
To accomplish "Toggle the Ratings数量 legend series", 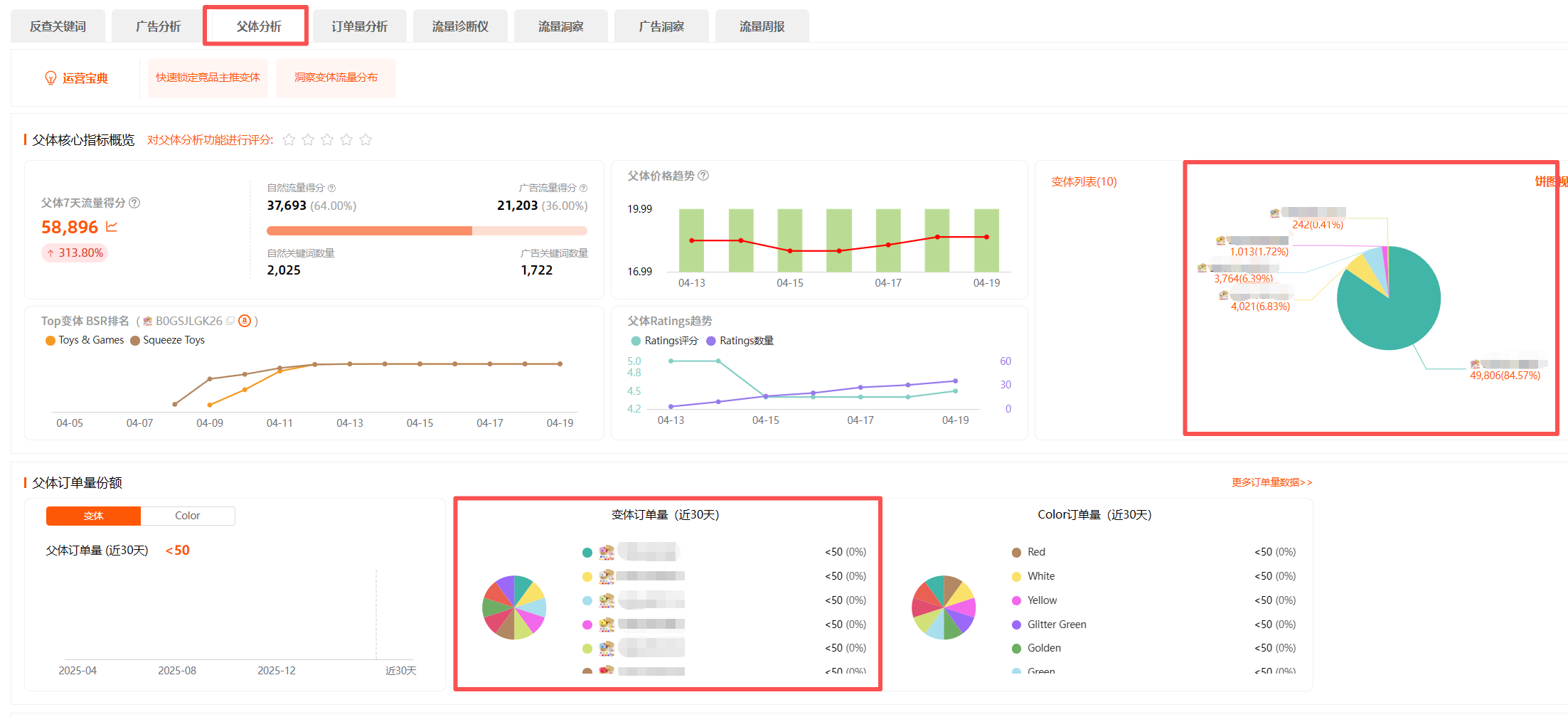I will click(740, 341).
